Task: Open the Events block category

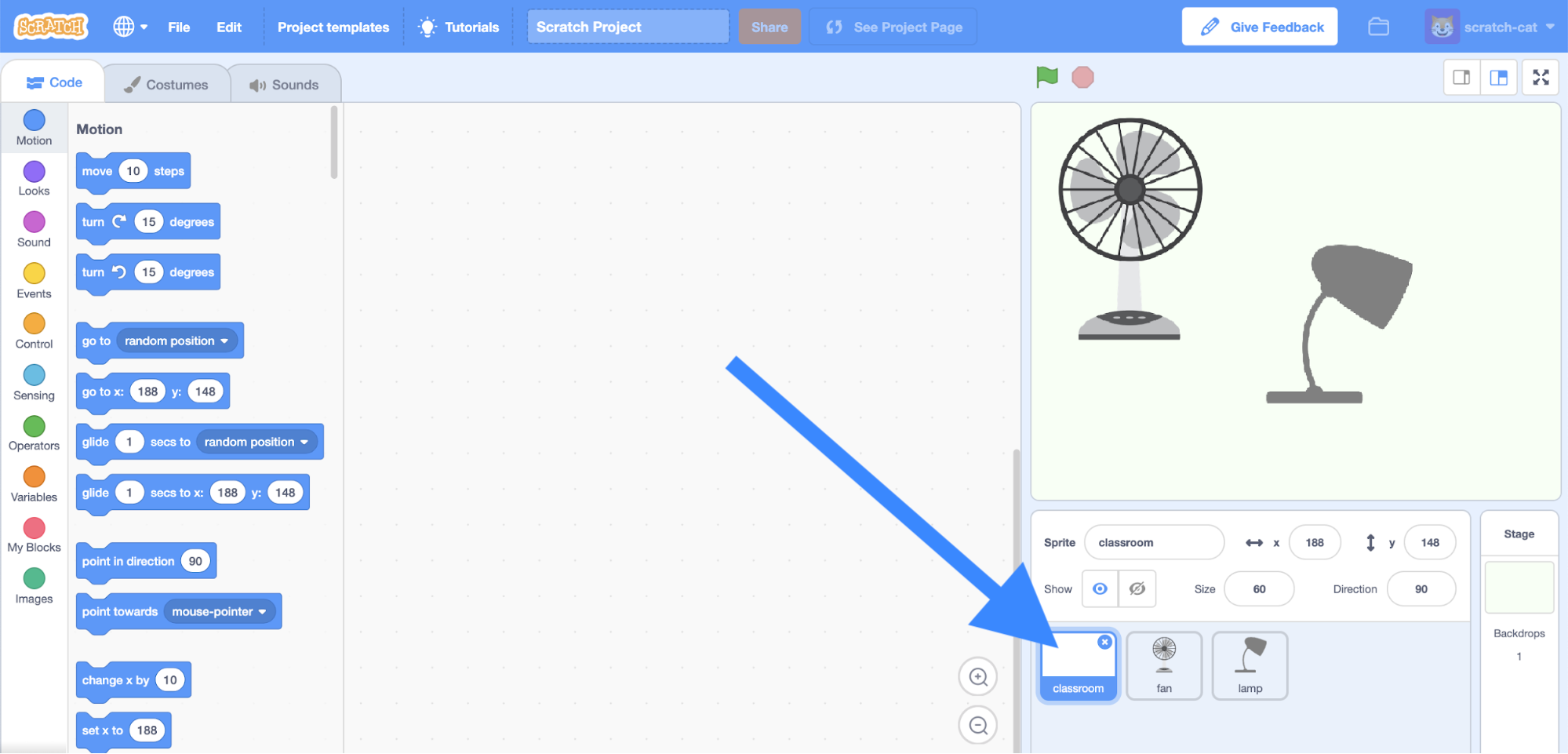Action: pyautogui.click(x=33, y=281)
